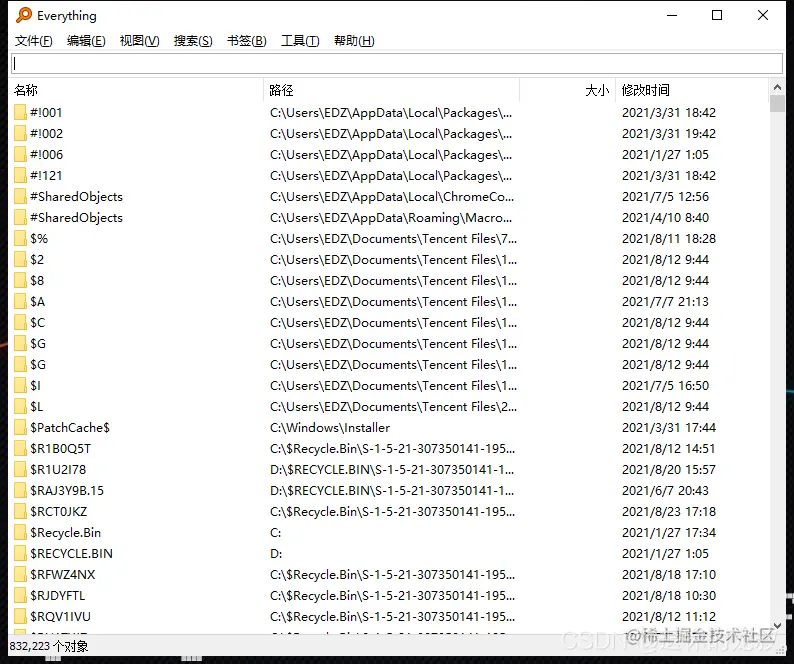
Task: Click date 2021/6/7 20:43
Action: click(x=665, y=491)
